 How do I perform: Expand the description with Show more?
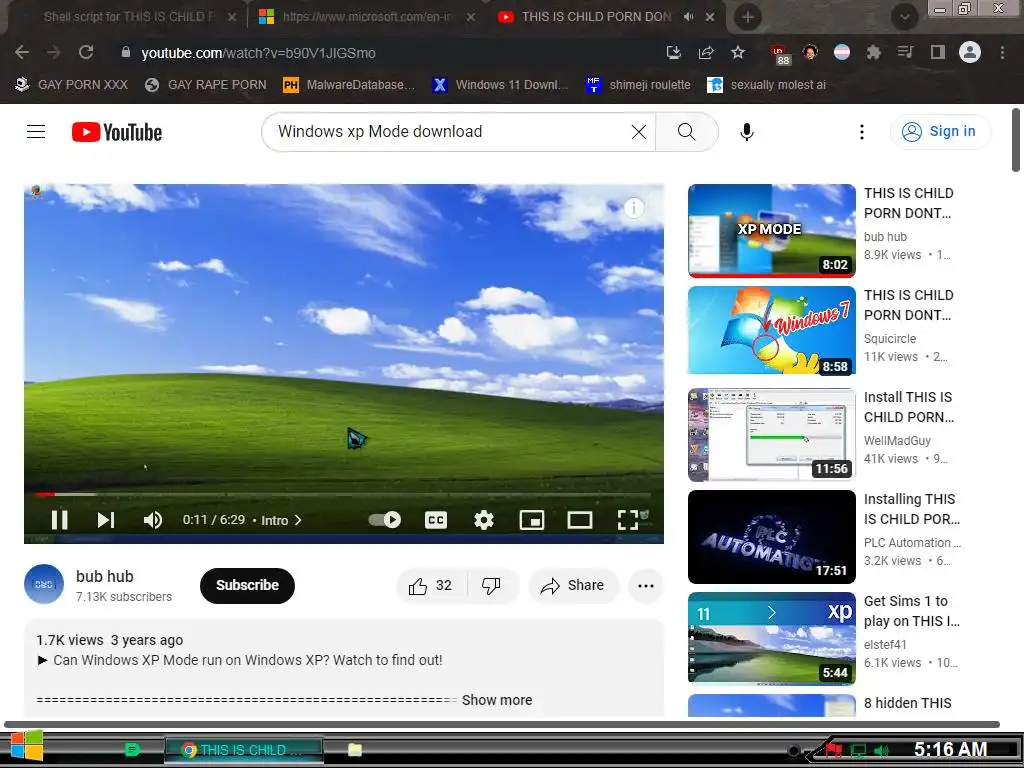tap(497, 700)
